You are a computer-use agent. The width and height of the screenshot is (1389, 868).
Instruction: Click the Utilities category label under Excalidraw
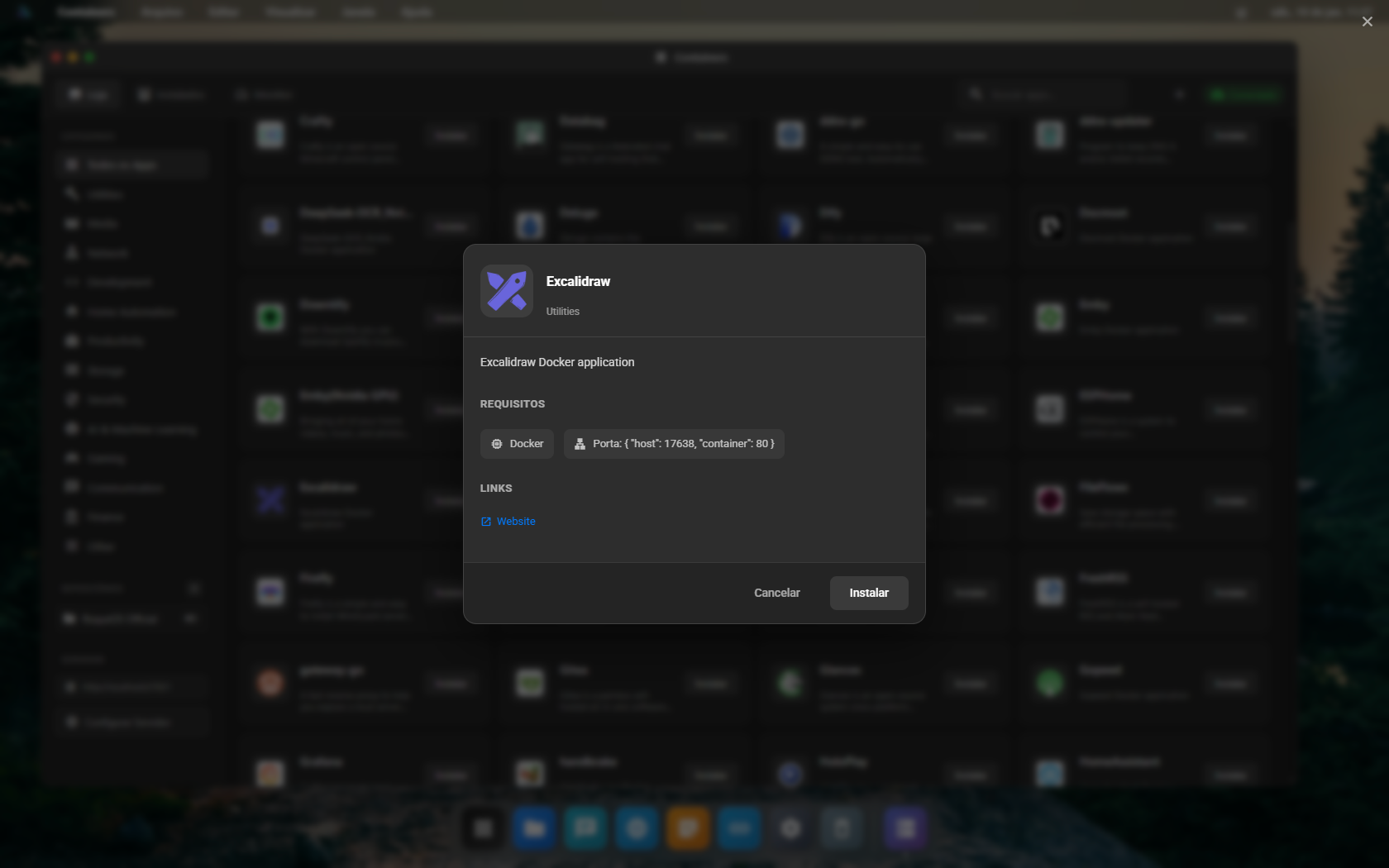[x=562, y=312]
